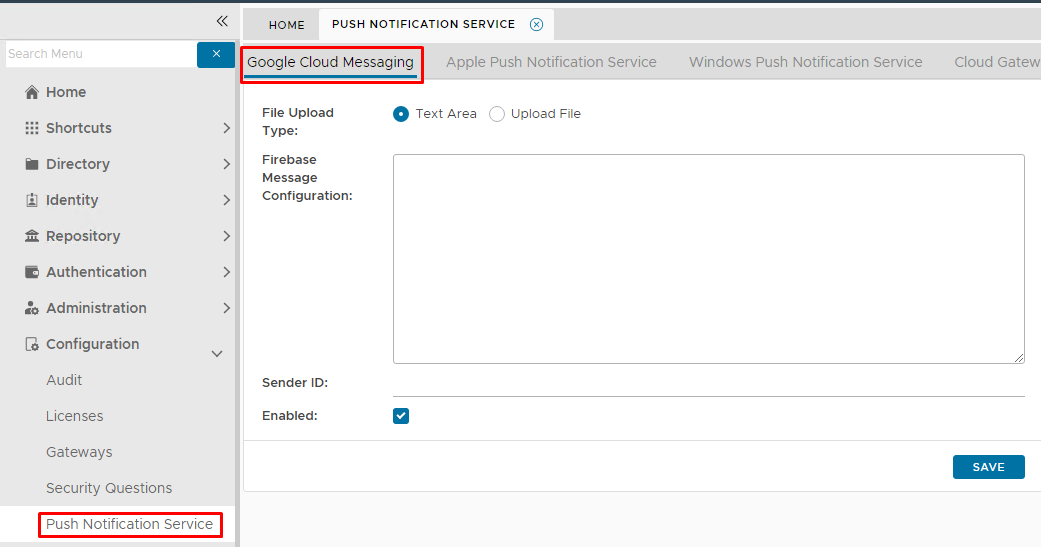
Task: Click the Authentication wallet icon
Action: point(32,272)
